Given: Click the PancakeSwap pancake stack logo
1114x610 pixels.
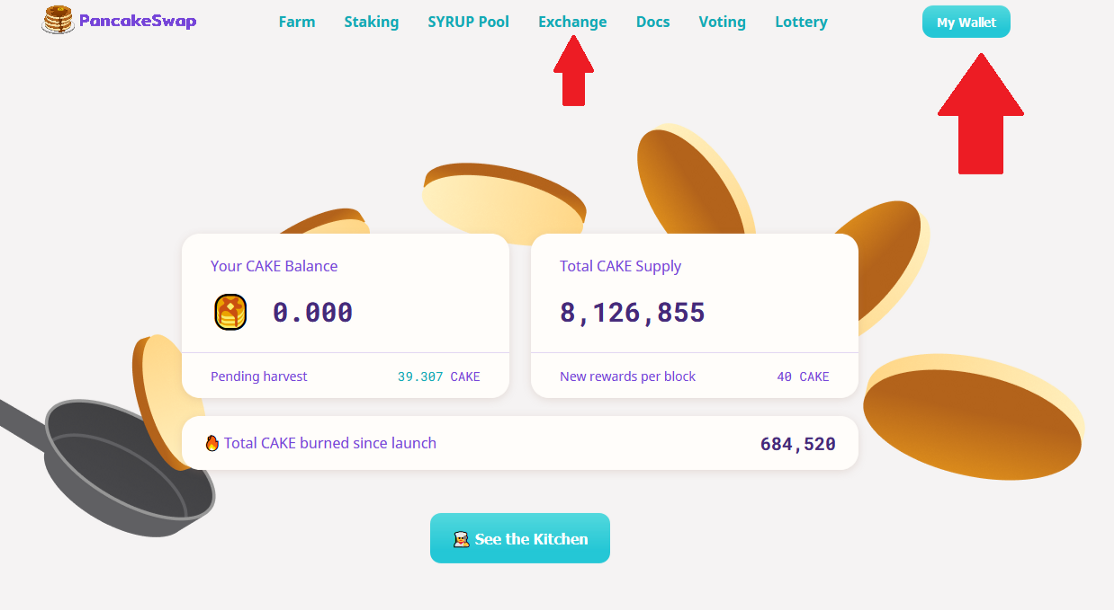Looking at the screenshot, I should coord(58,20).
